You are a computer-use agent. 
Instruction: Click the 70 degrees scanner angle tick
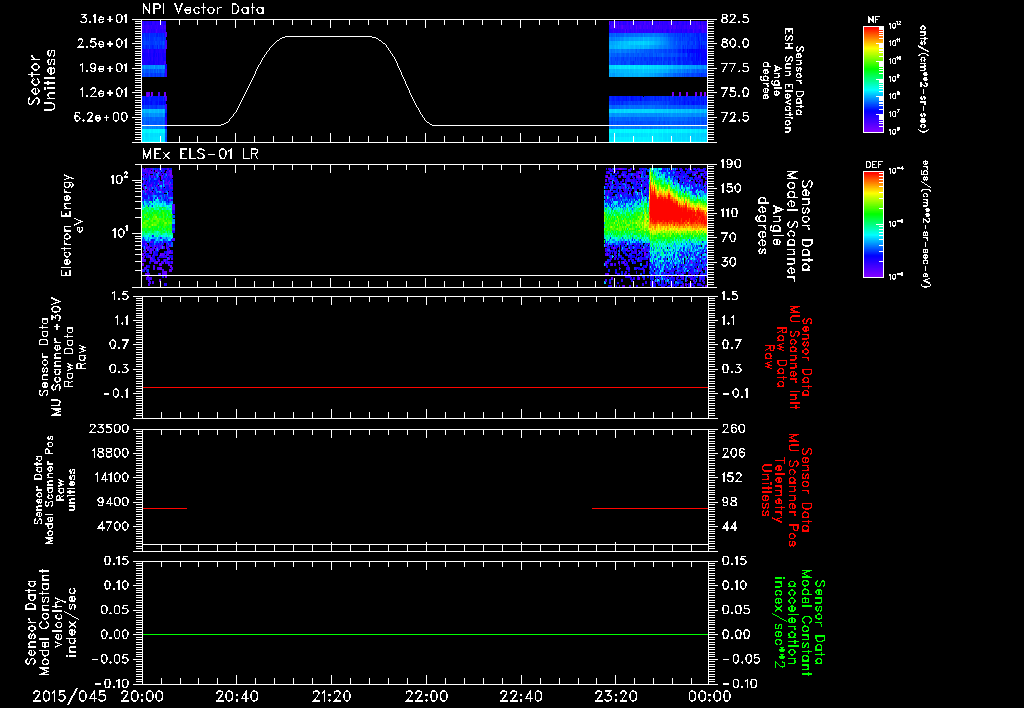tap(728, 238)
